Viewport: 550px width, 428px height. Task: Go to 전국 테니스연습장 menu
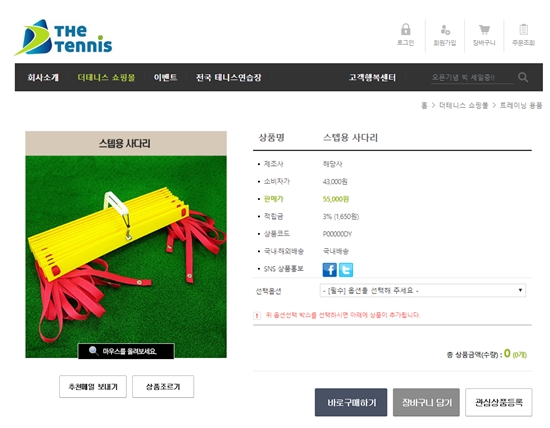228,78
